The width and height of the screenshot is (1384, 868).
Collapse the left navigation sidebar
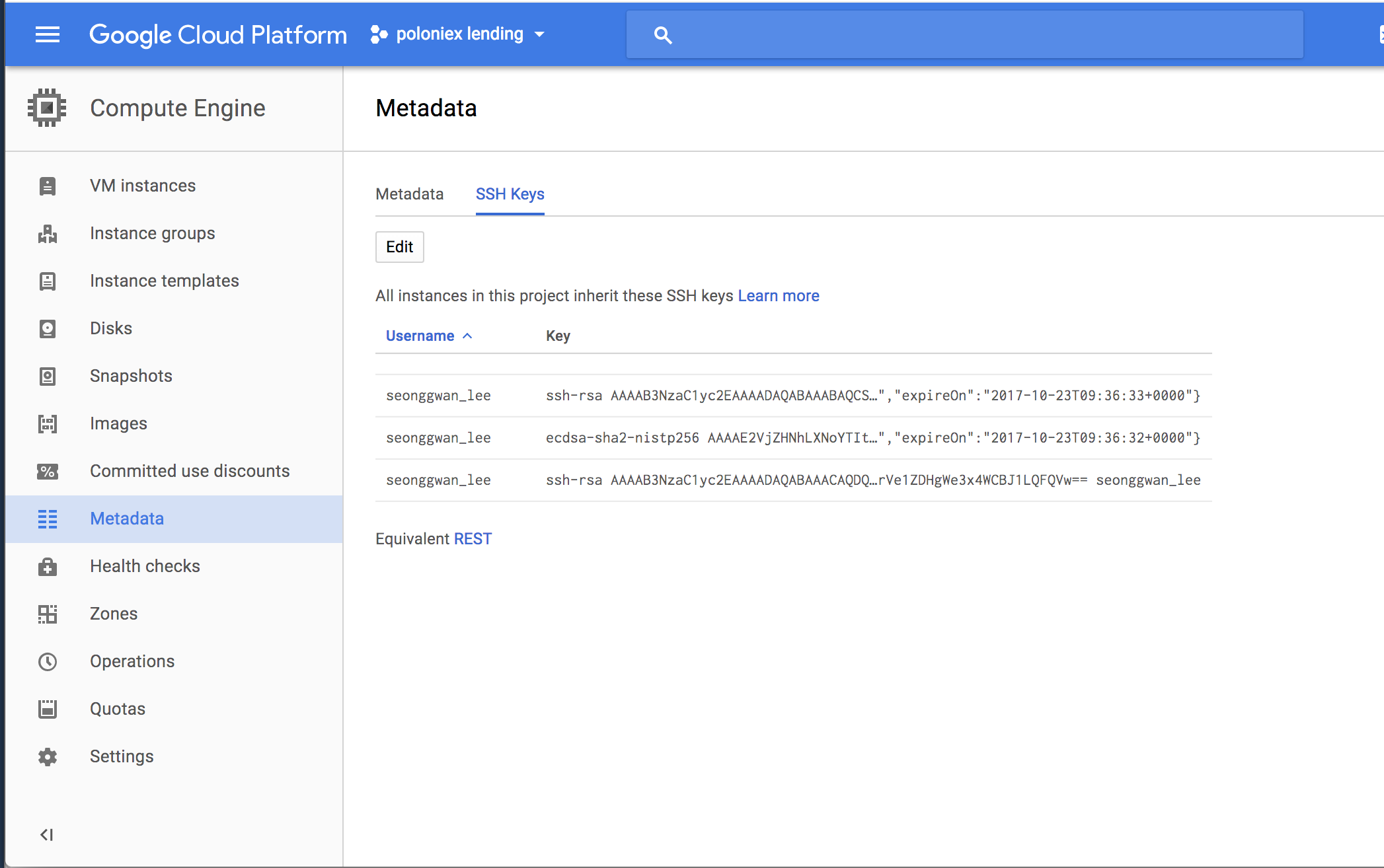tap(47, 834)
